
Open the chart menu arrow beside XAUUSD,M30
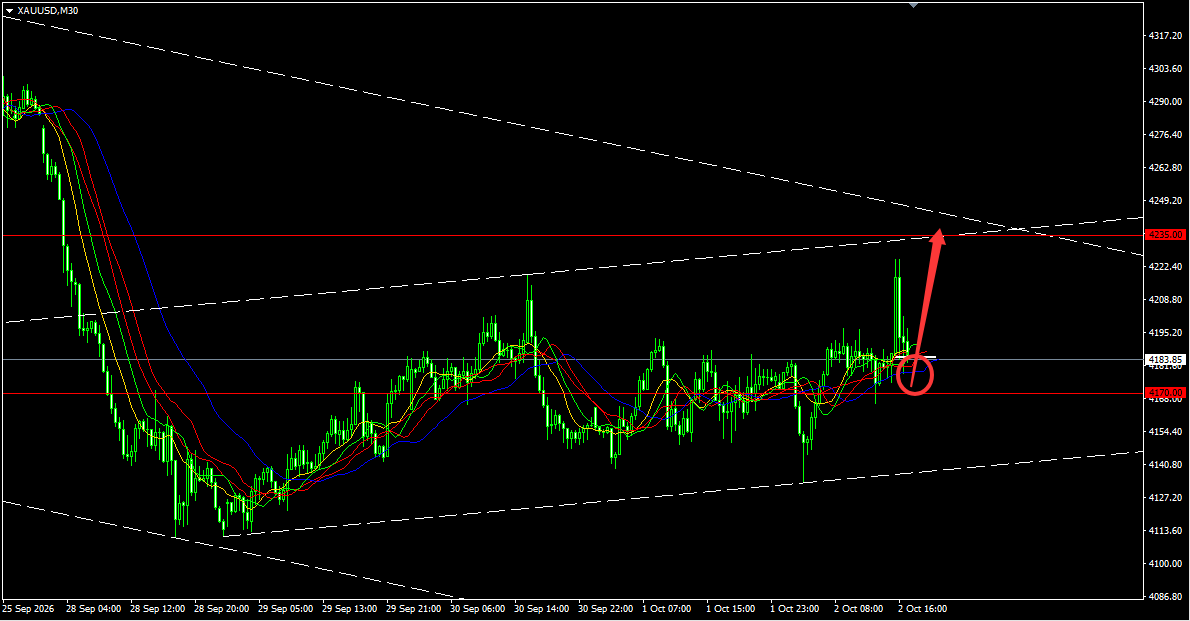9,11
